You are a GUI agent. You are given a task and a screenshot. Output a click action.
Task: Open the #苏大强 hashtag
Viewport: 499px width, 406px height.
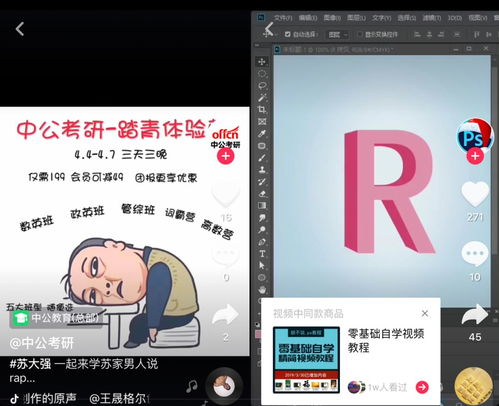point(30,364)
